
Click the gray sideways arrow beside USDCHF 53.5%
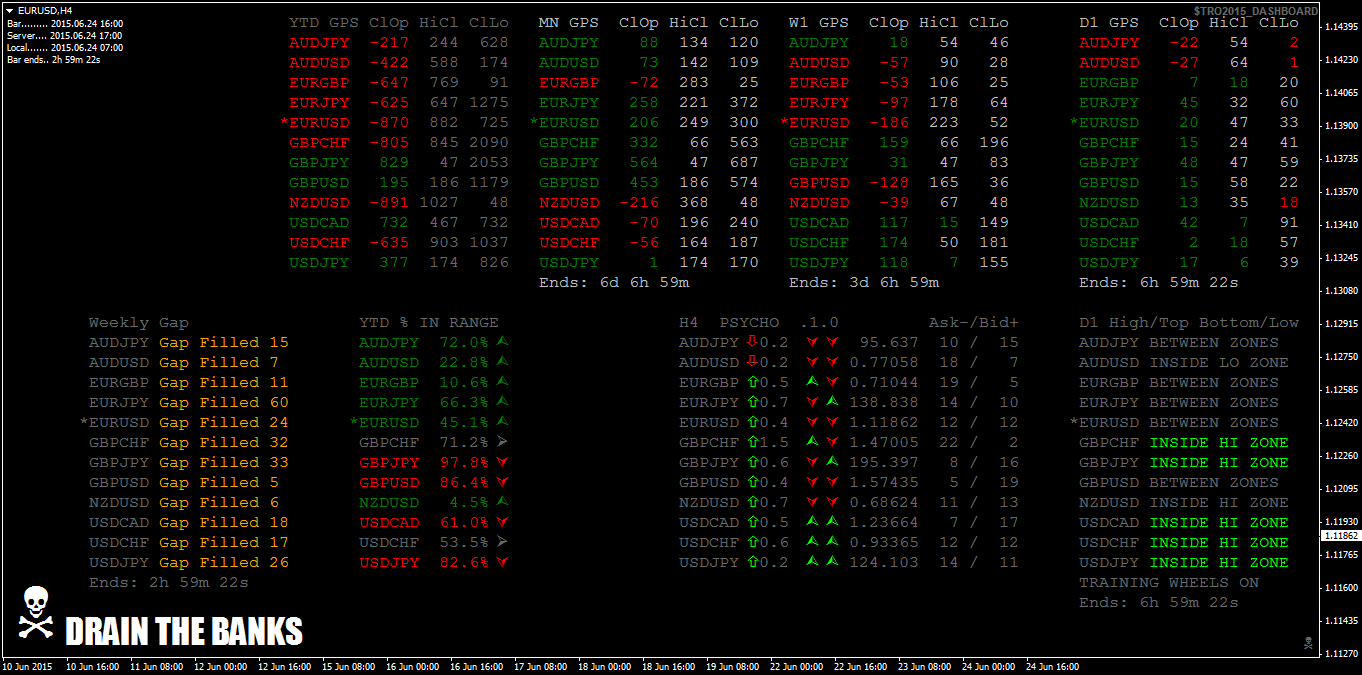coord(502,542)
